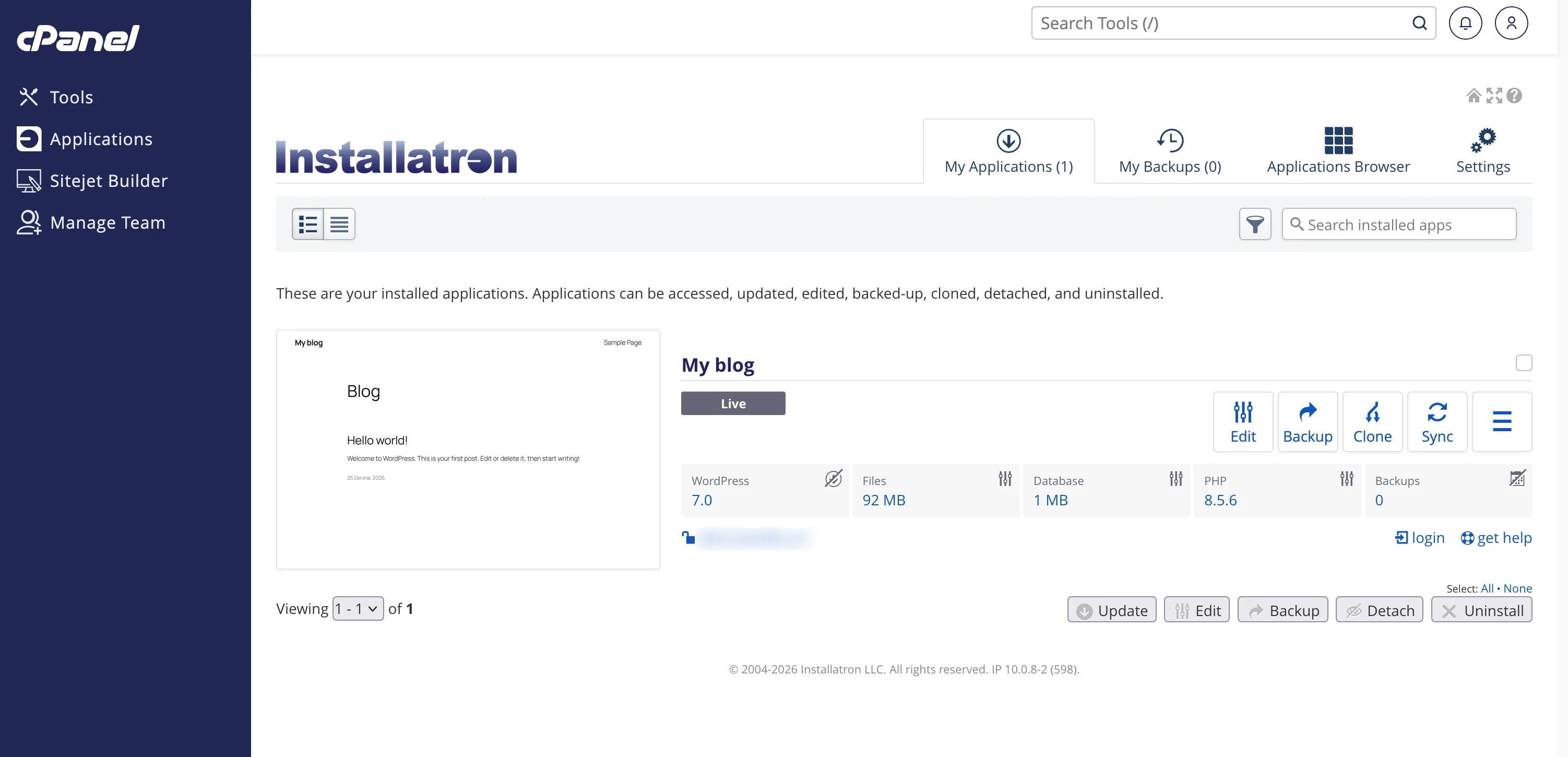Click the login link
This screenshot has width=1568, height=757.
[1419, 538]
